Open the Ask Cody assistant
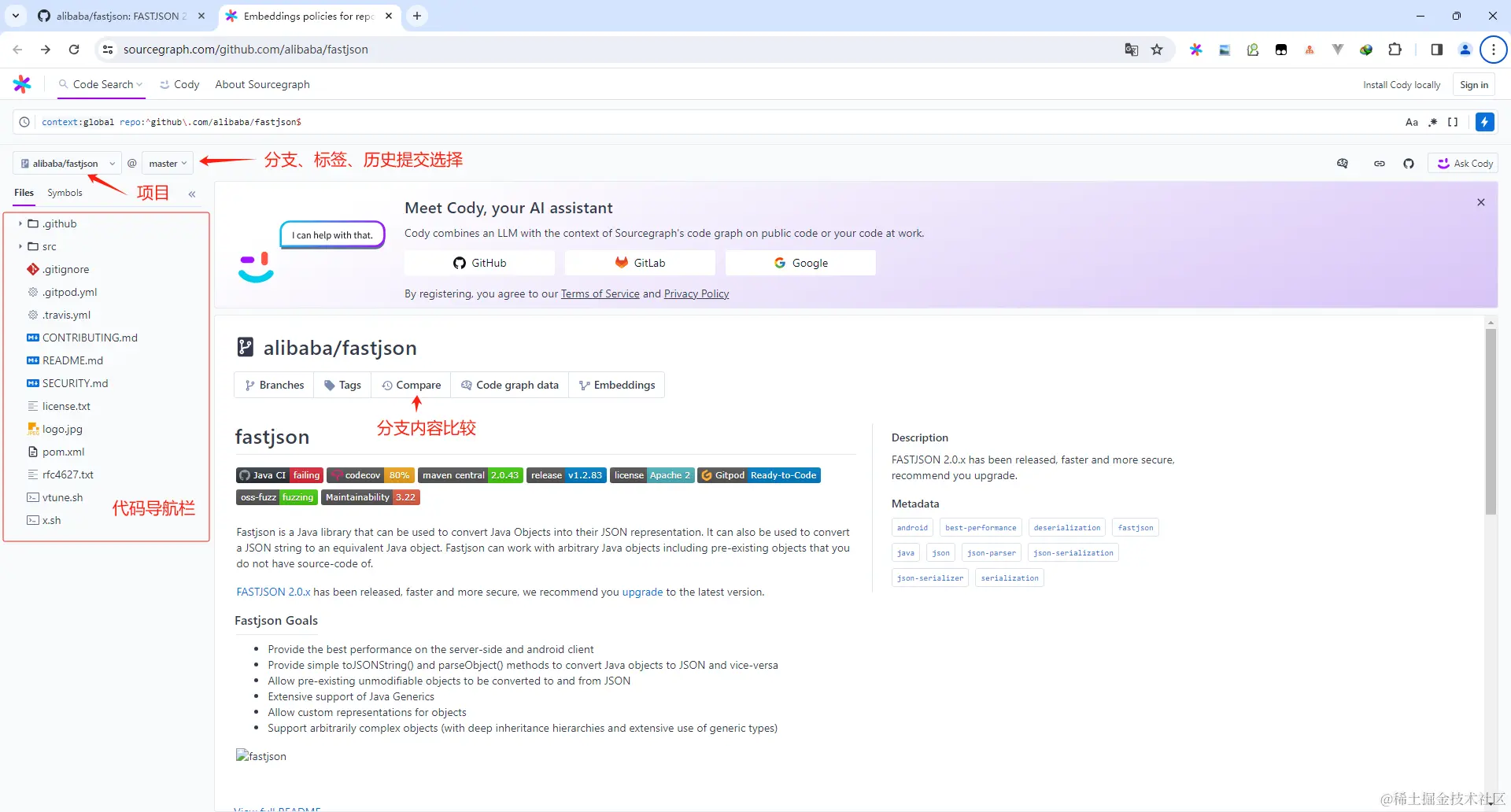The height and width of the screenshot is (812, 1511). 1465,163
